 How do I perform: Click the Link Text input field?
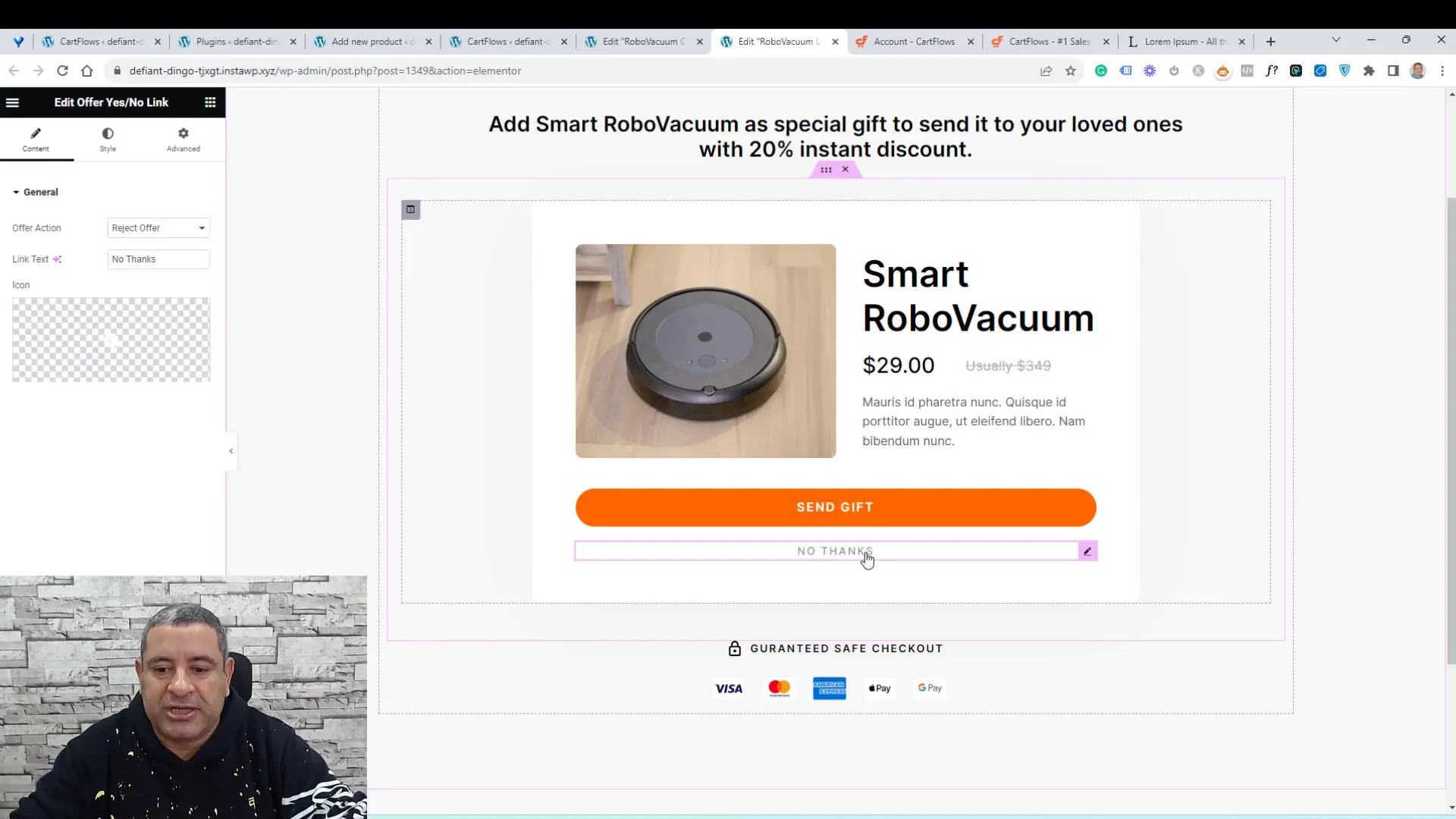pos(158,258)
